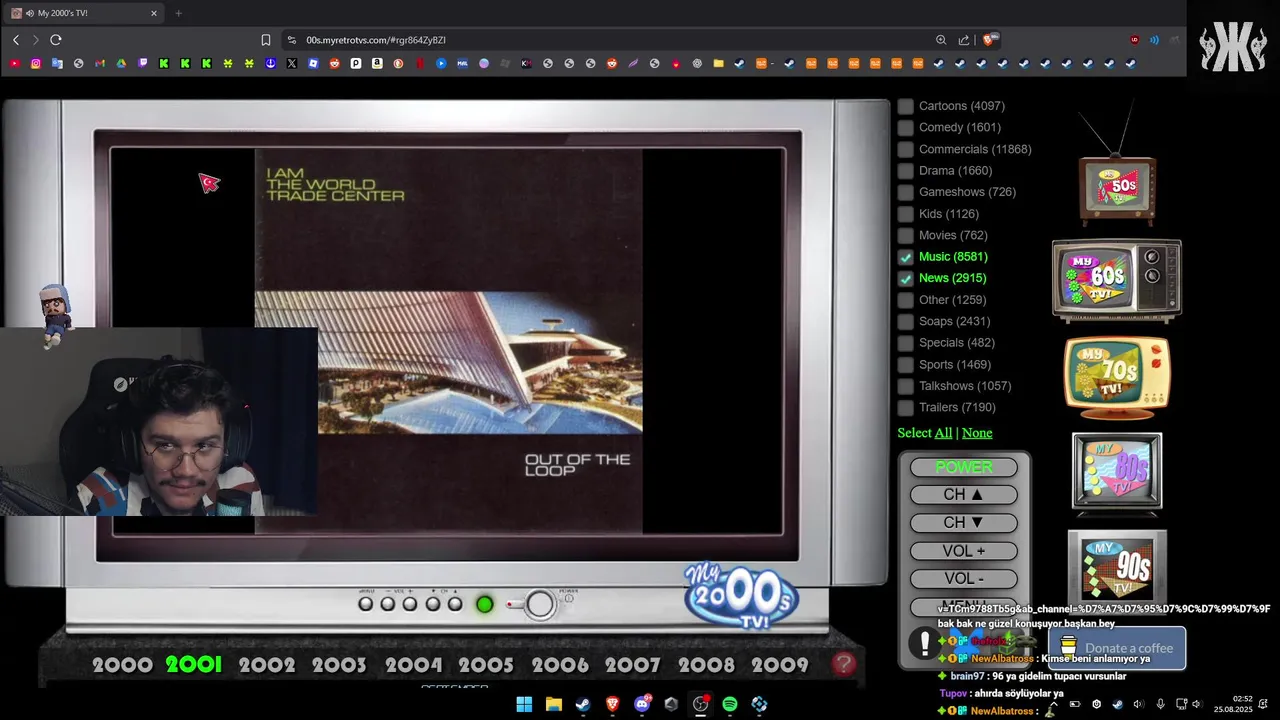Click the browser back arrow
1280x720 pixels.
coord(16,40)
